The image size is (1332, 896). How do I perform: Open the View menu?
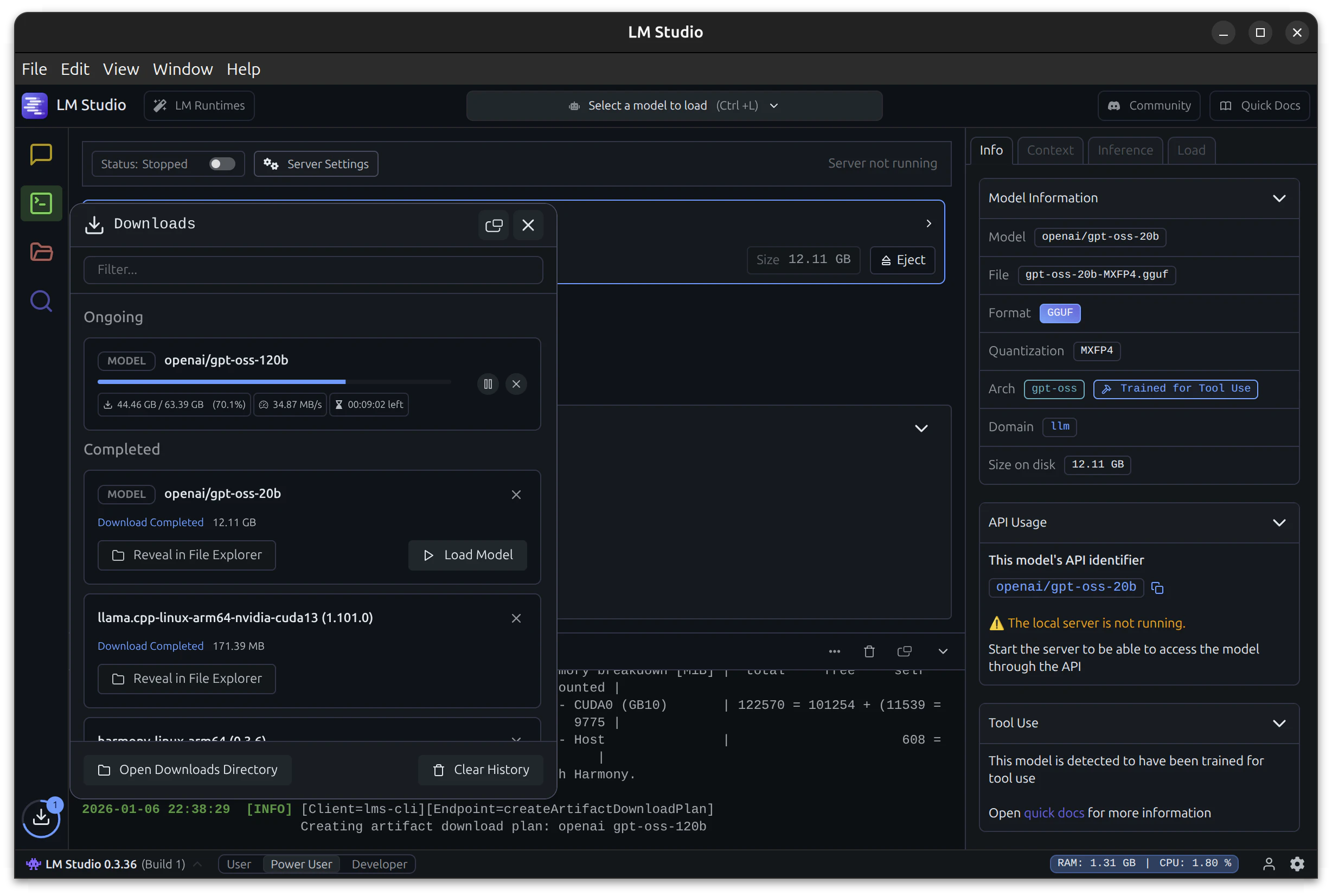tap(120, 69)
